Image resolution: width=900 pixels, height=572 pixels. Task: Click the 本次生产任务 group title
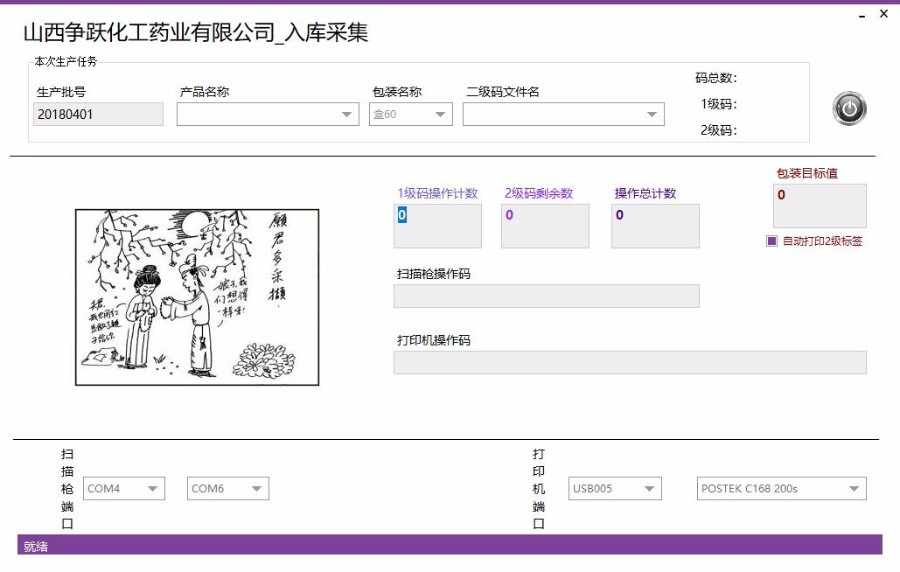[65, 61]
